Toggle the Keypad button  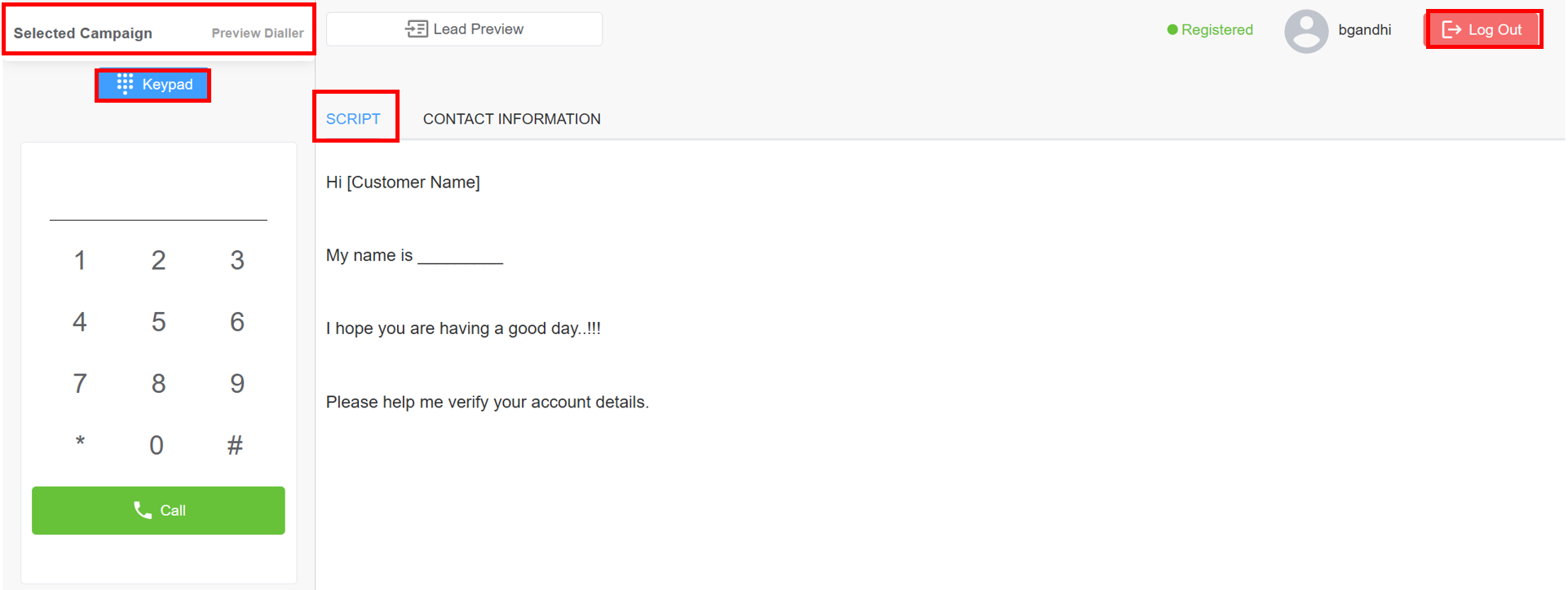[x=153, y=85]
